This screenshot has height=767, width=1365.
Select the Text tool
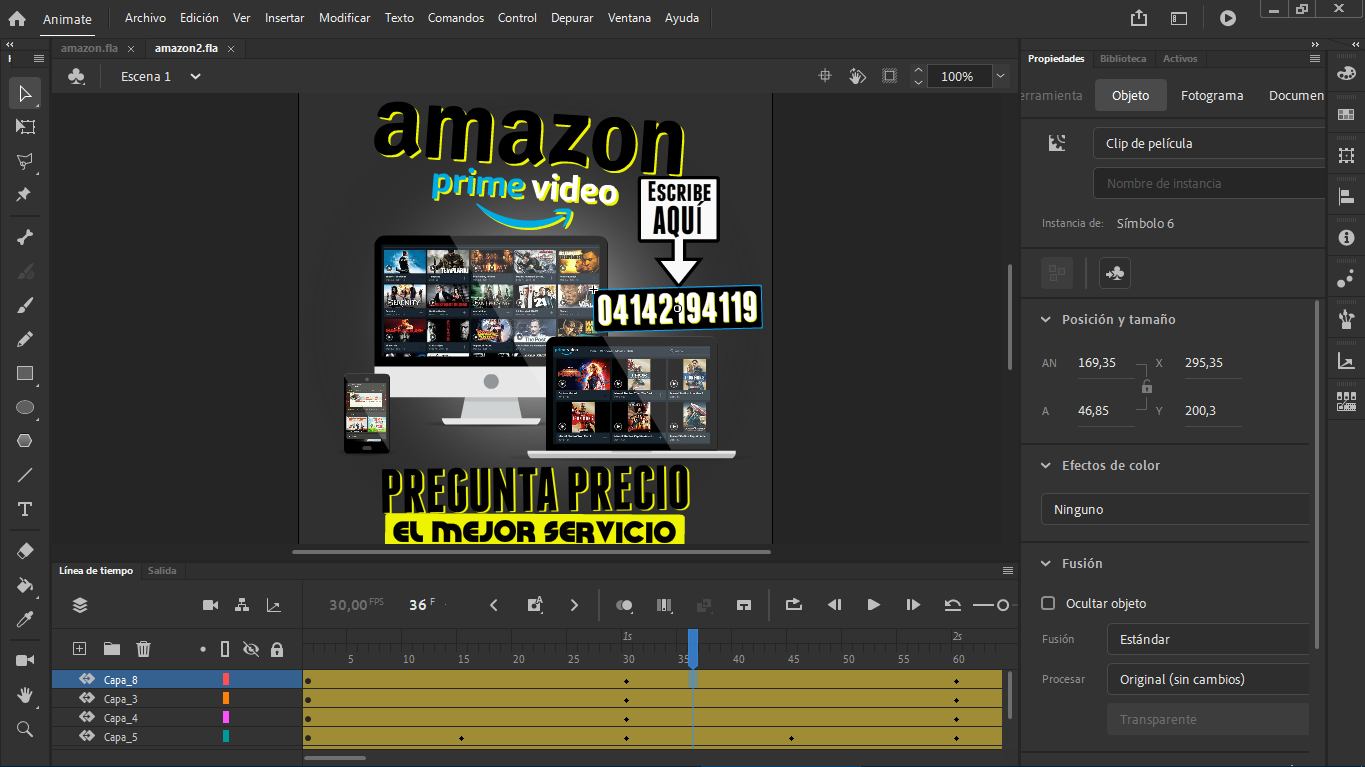(x=25, y=509)
